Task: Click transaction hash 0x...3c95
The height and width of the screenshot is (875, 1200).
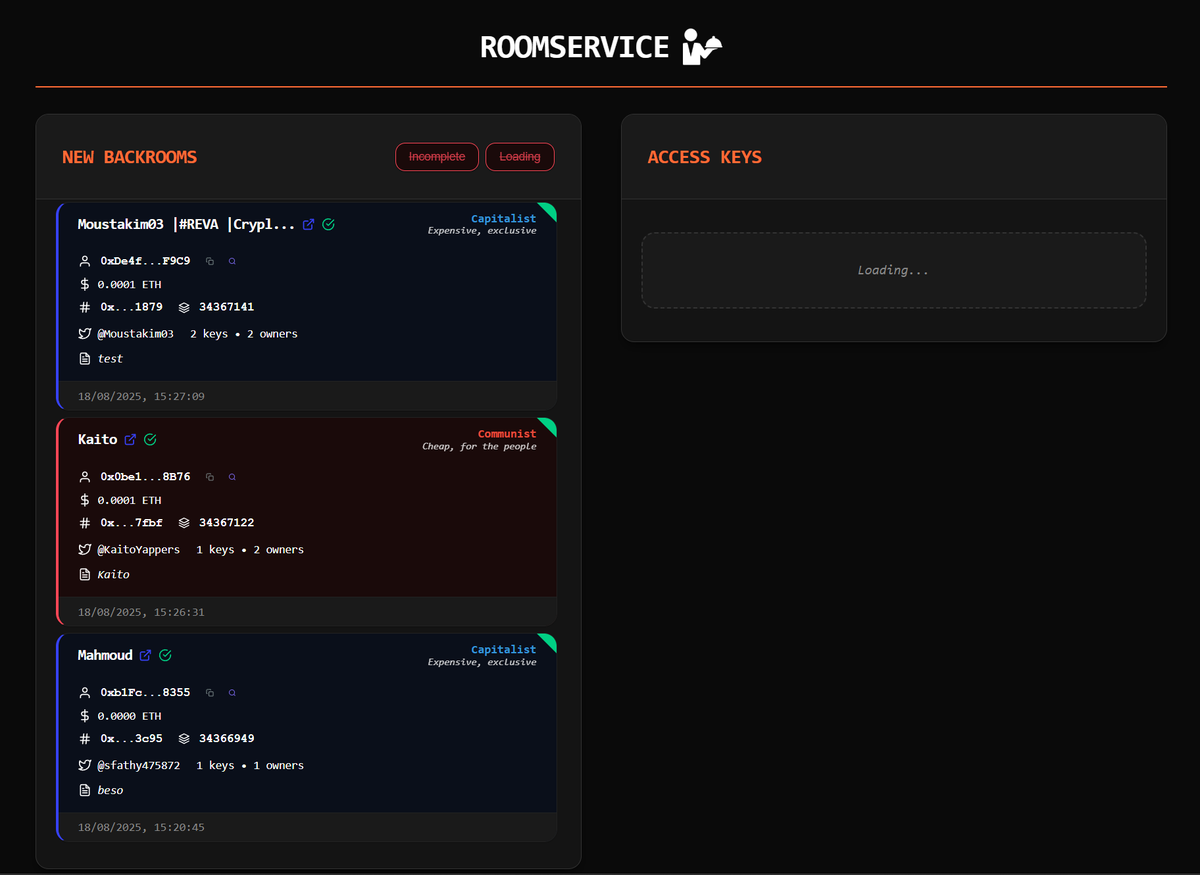Action: click(x=131, y=739)
